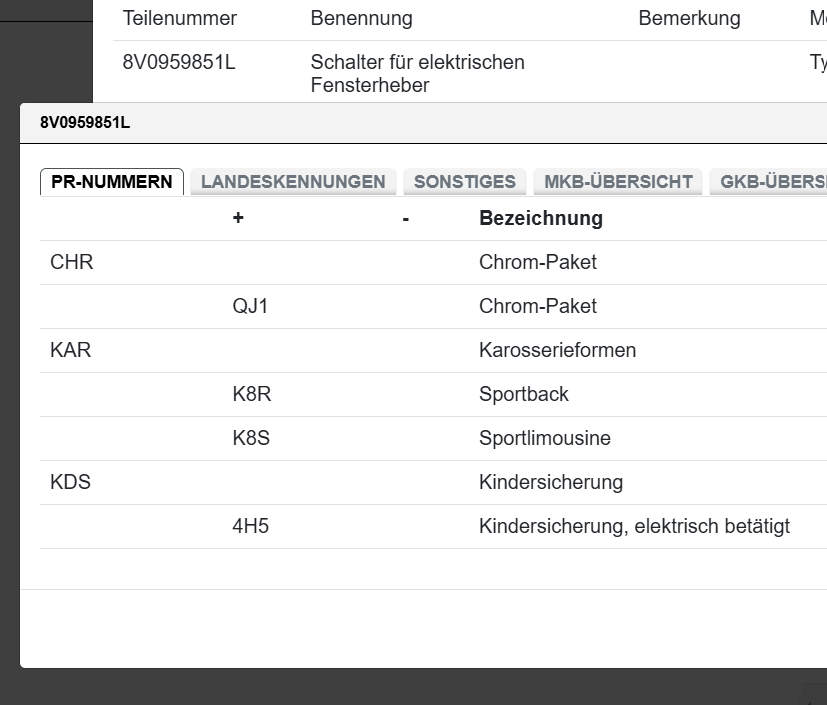Click the Teilenummer column header
Viewport: 827px width, 705px height.
click(x=180, y=19)
